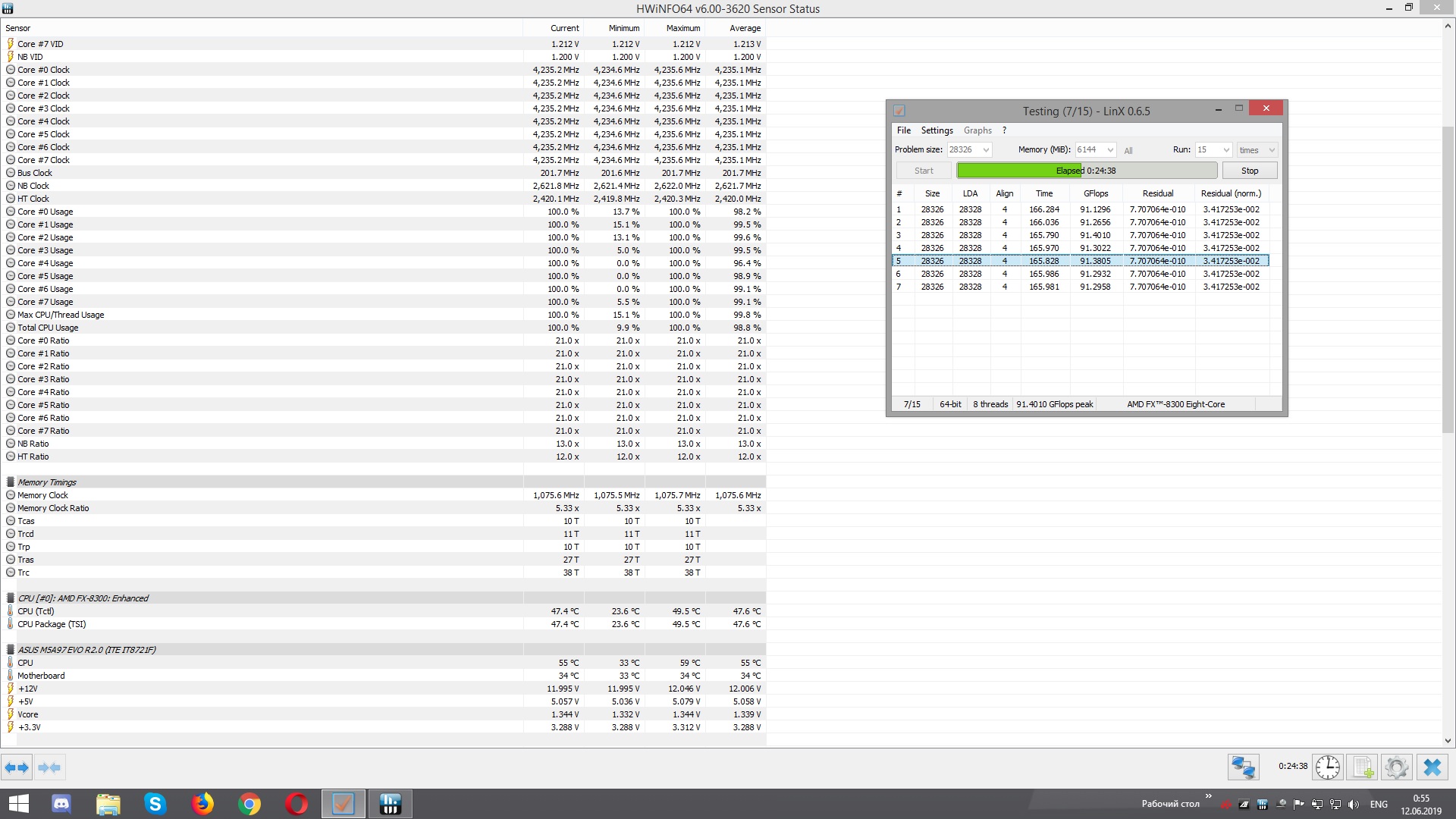This screenshot has height=819, width=1456.
Task: Expand the Problem size dropdown in LinX
Action: 986,150
